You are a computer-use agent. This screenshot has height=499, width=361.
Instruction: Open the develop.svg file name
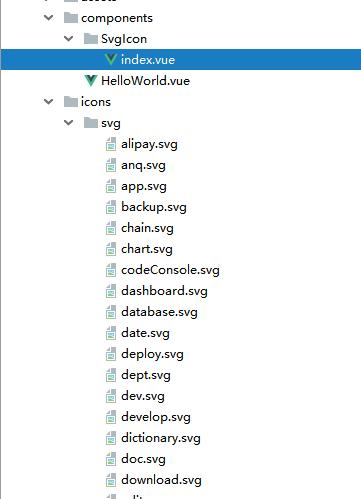(x=156, y=417)
